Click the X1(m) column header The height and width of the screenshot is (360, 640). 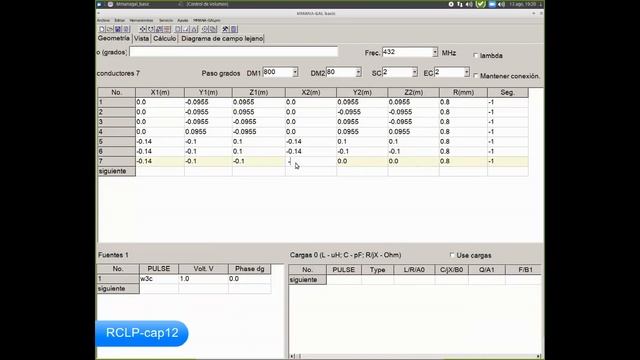tap(160, 93)
